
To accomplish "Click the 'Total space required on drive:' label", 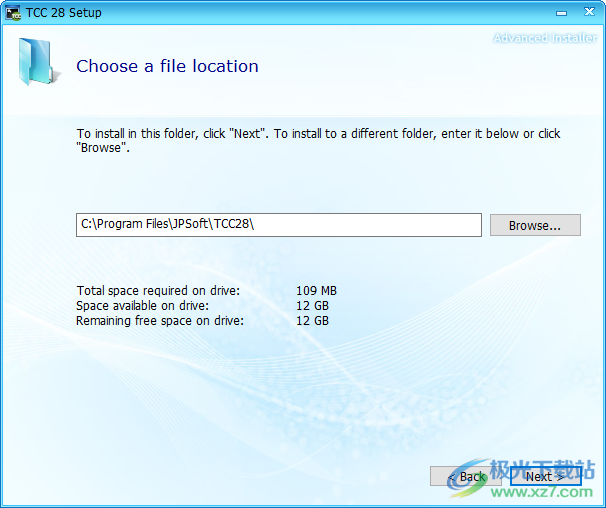I will coord(158,291).
